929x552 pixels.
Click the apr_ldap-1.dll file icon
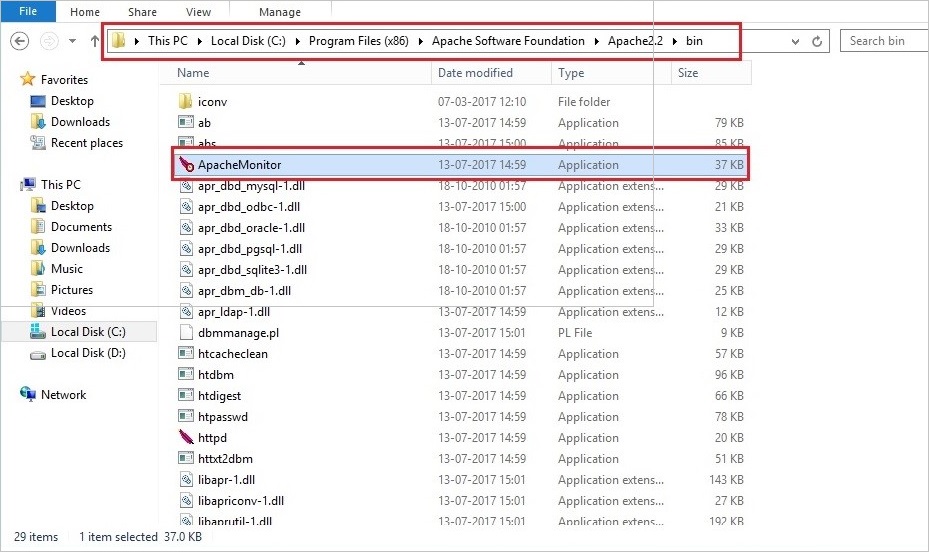[x=186, y=312]
